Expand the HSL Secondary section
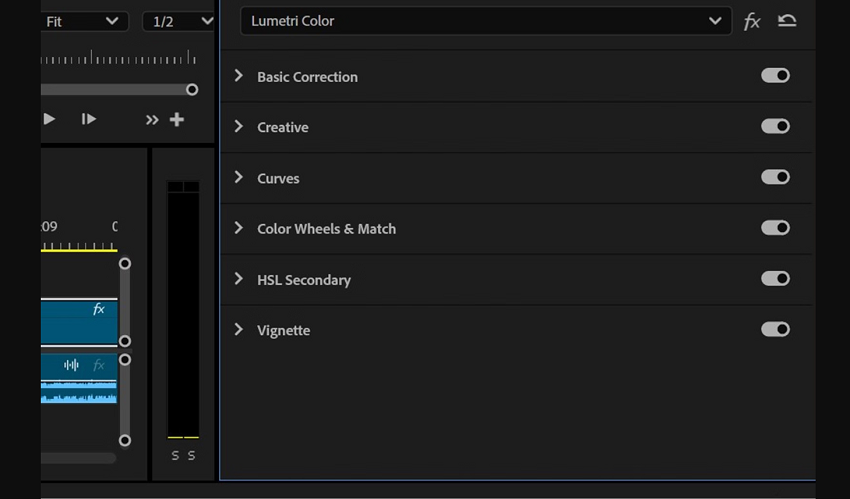 239,278
